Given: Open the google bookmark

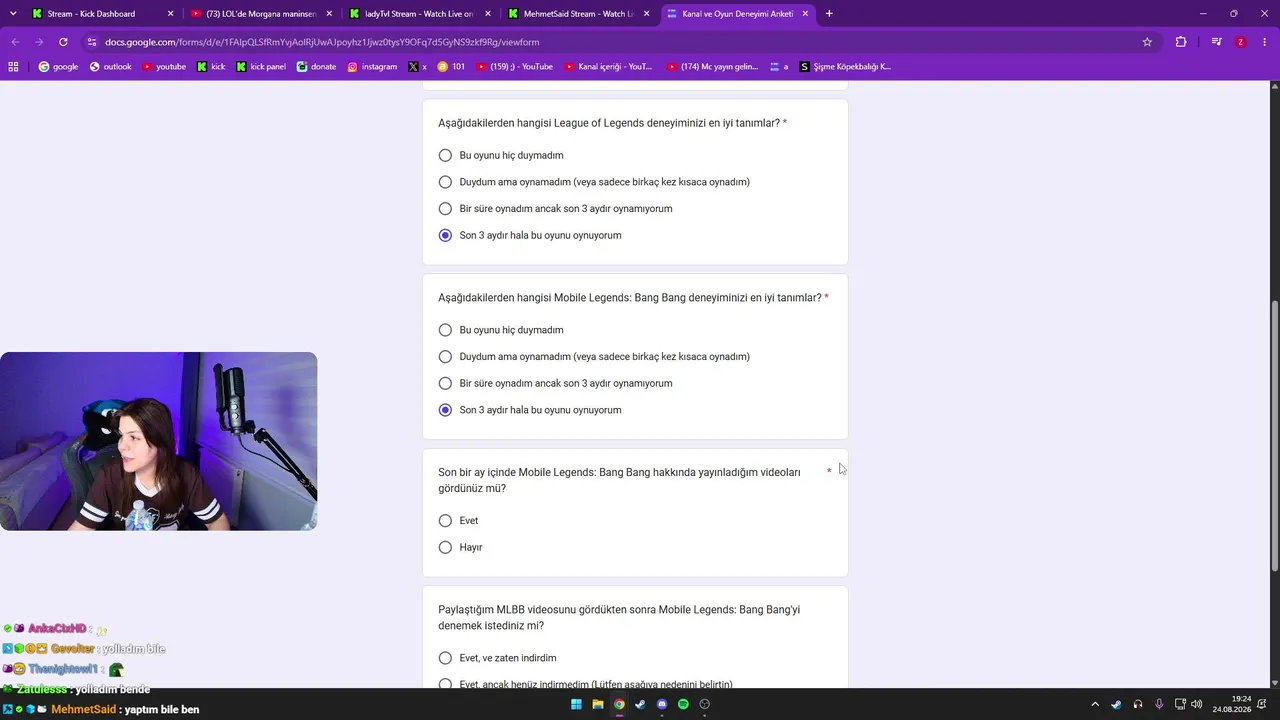Looking at the screenshot, I should point(58,66).
